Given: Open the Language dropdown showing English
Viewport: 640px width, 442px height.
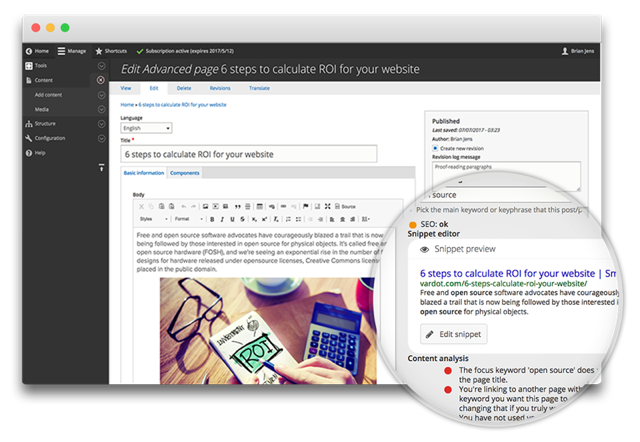Looking at the screenshot, I should (x=146, y=128).
